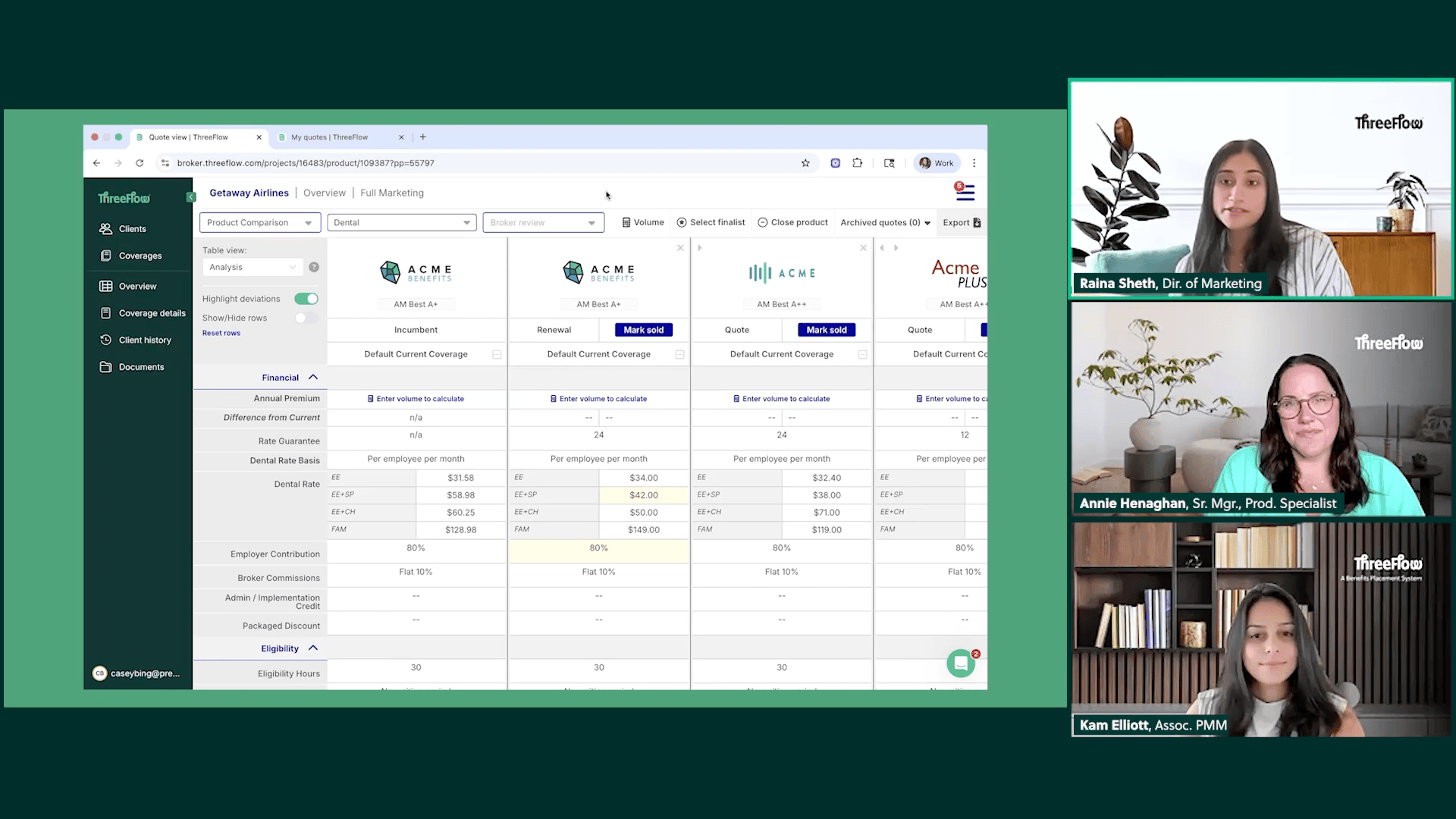Click the chat bubble support icon
This screenshot has height=819, width=1456.
960,664
